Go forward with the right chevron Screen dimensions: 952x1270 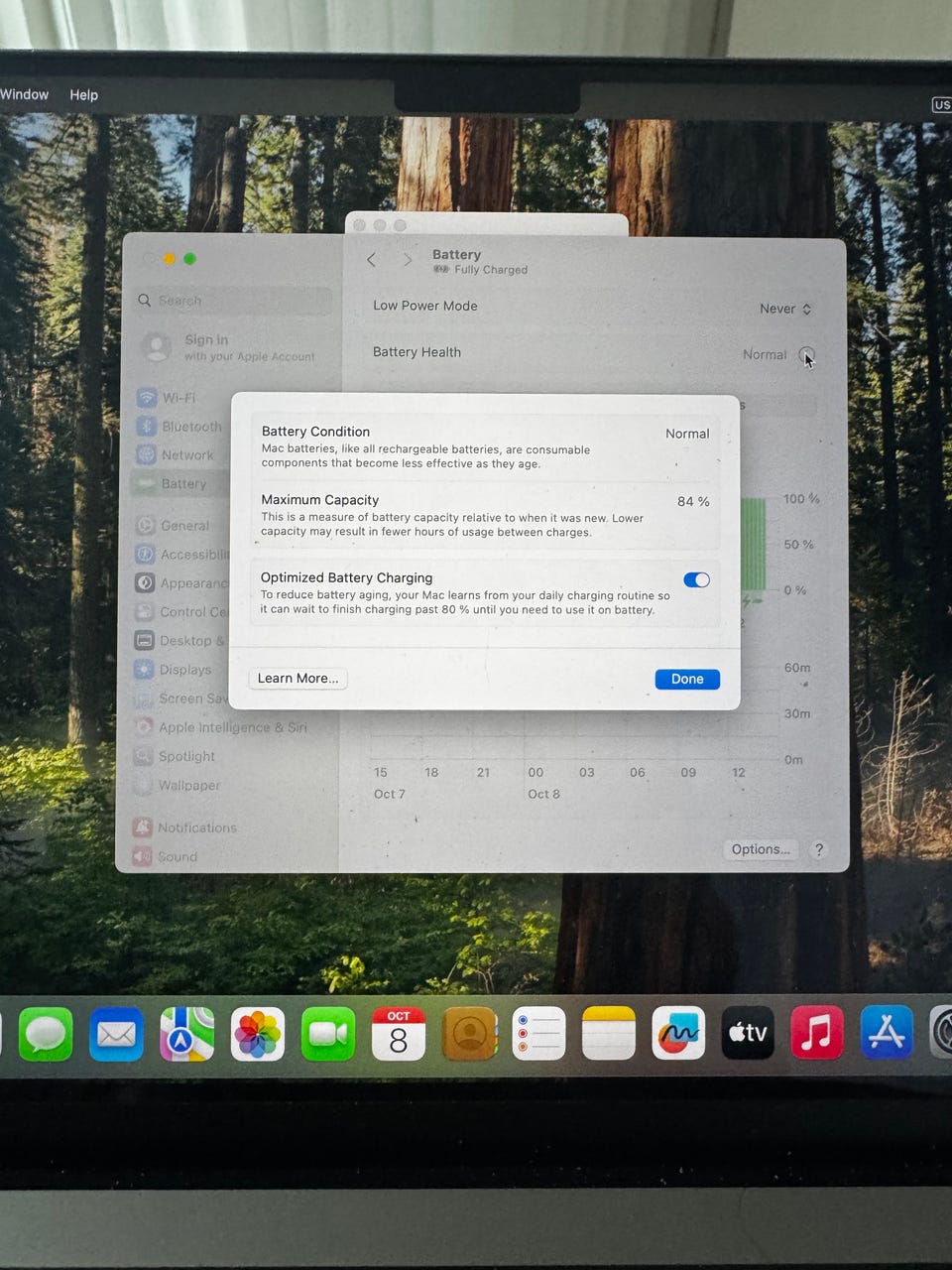pyautogui.click(x=407, y=260)
